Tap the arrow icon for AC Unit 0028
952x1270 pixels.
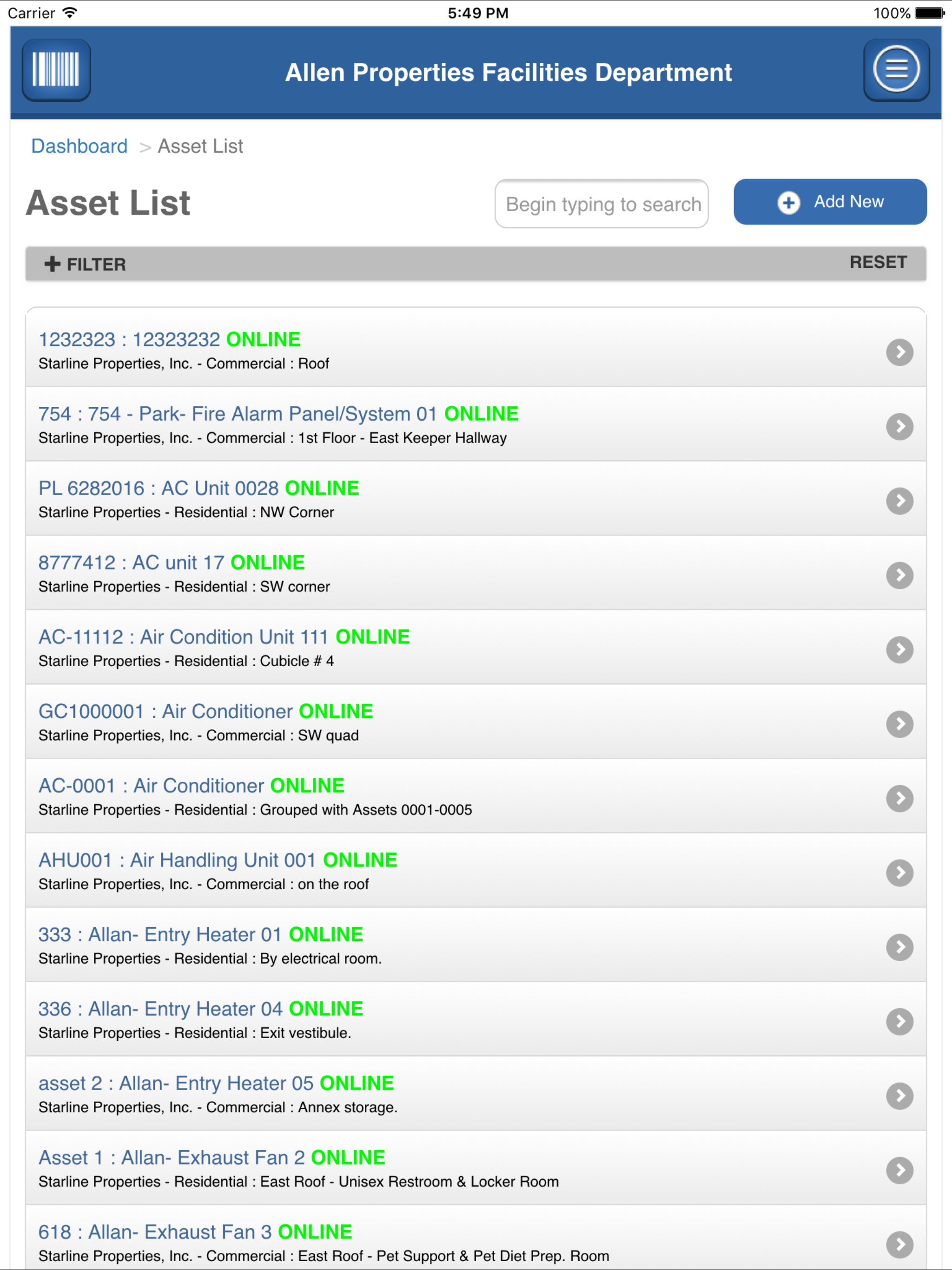[899, 501]
